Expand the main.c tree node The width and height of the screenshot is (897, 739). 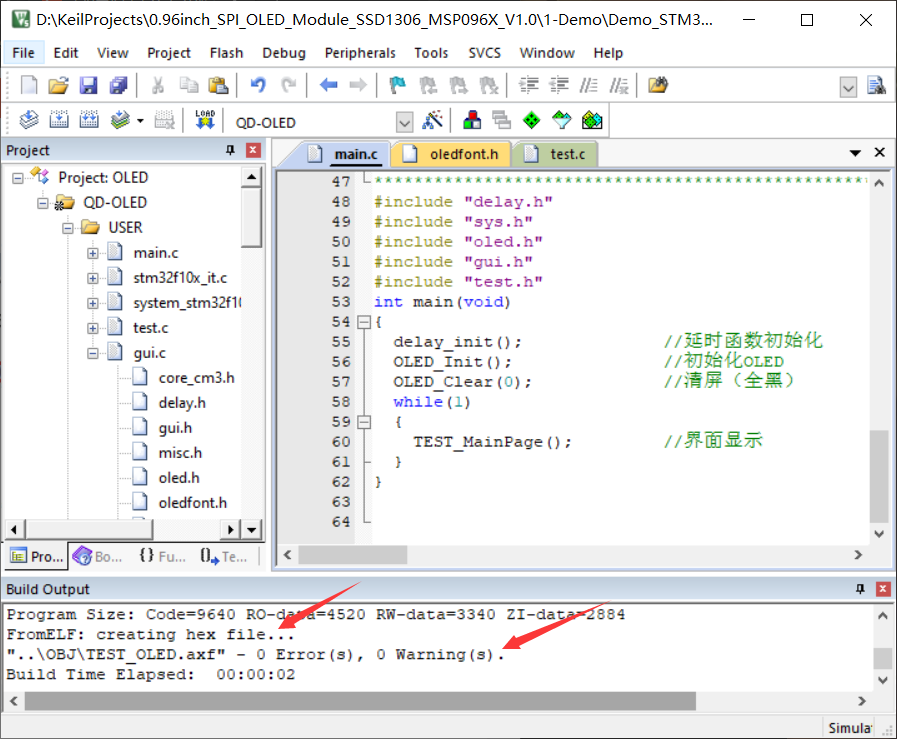pos(93,253)
